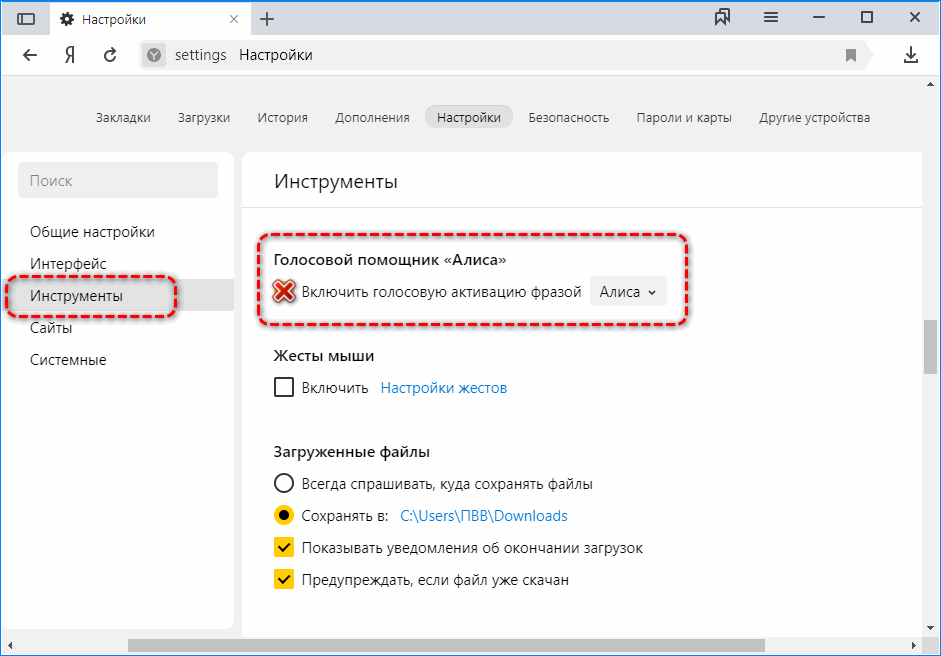Screen dimensions: 941x656
Task: Expand the 'Алиса' activation phrase dropdown
Action: 627,292
